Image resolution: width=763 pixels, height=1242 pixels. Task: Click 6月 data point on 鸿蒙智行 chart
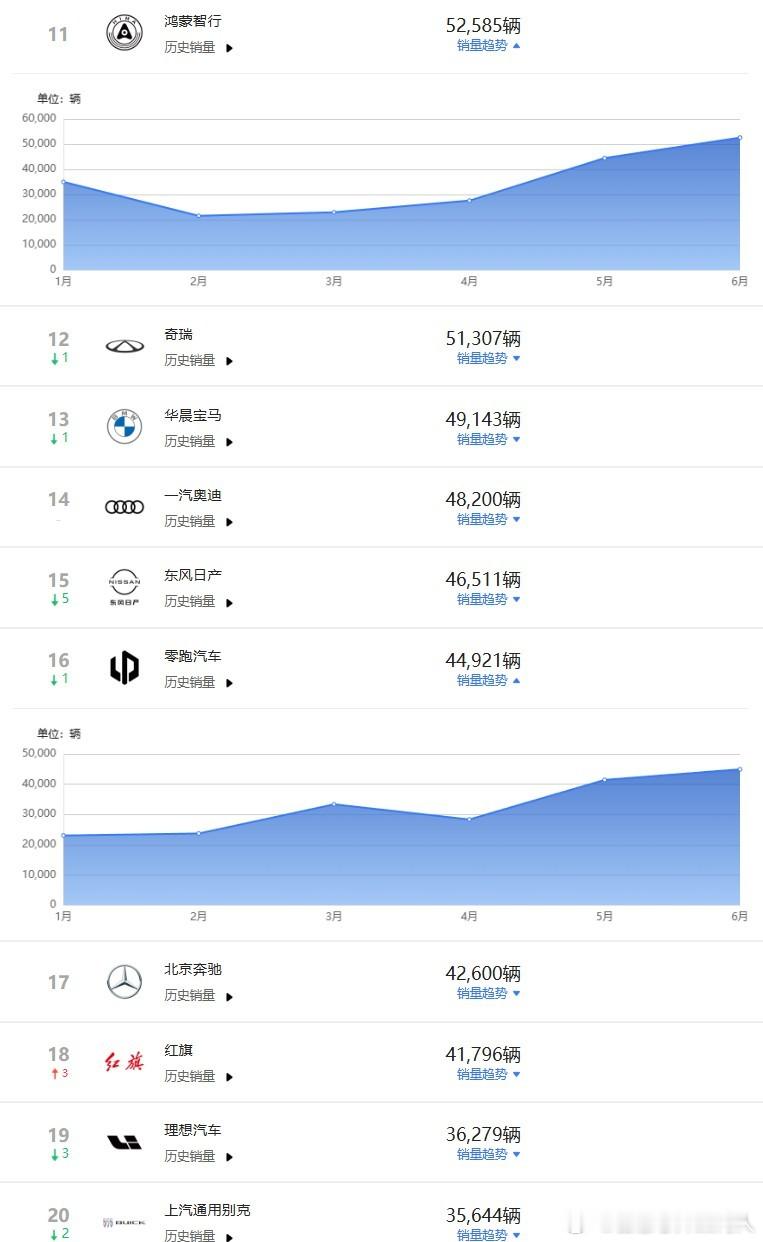point(740,137)
